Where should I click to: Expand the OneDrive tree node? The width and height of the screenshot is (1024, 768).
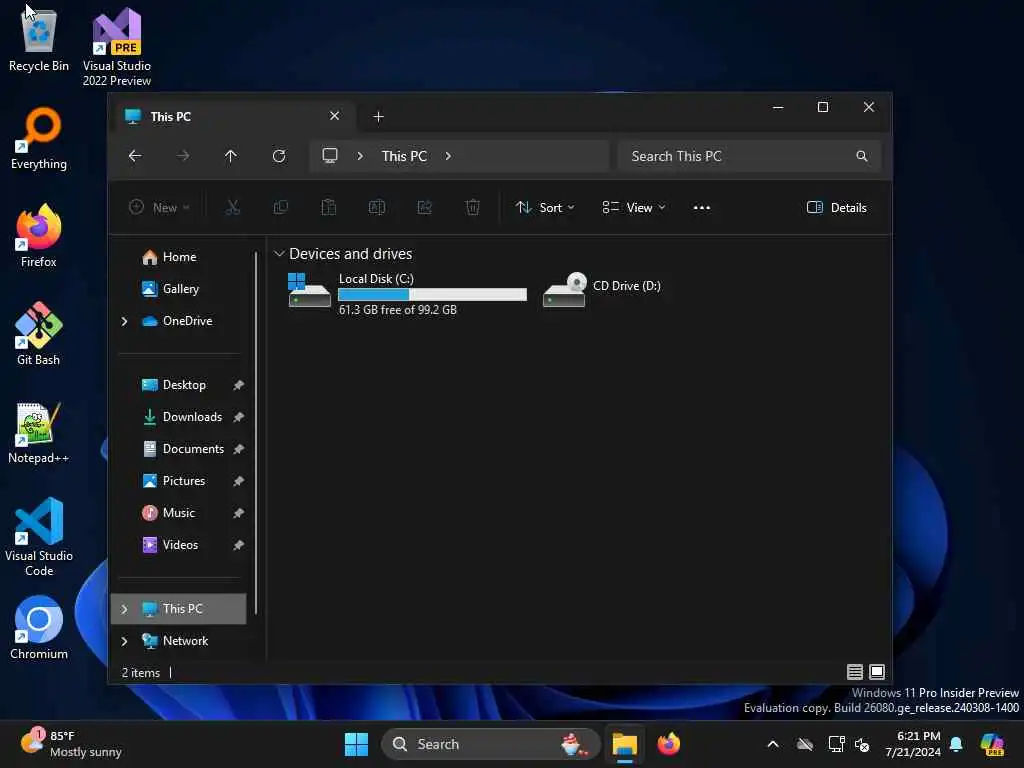[x=125, y=321]
